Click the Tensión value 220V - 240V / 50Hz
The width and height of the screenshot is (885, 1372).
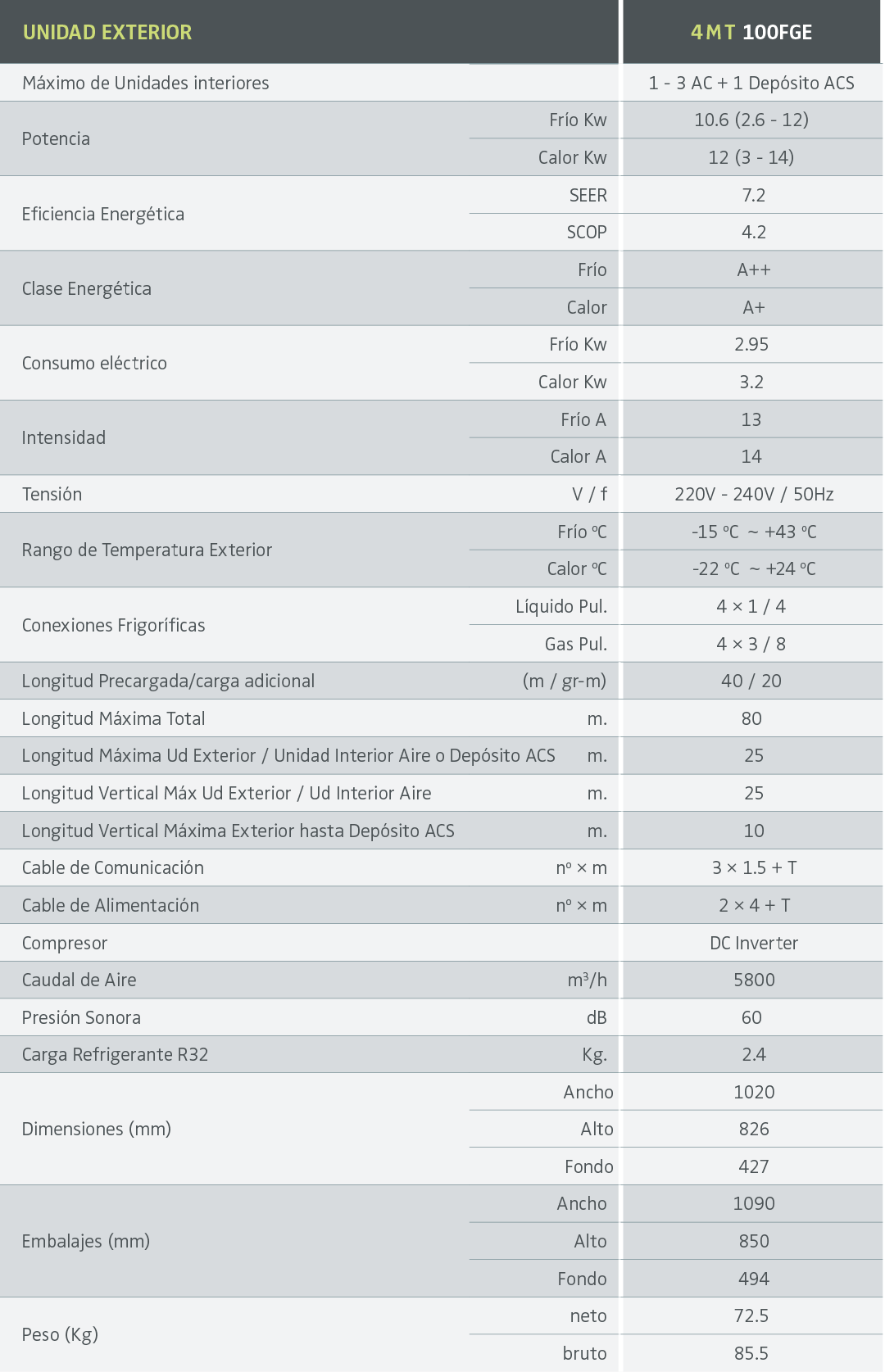754,494
